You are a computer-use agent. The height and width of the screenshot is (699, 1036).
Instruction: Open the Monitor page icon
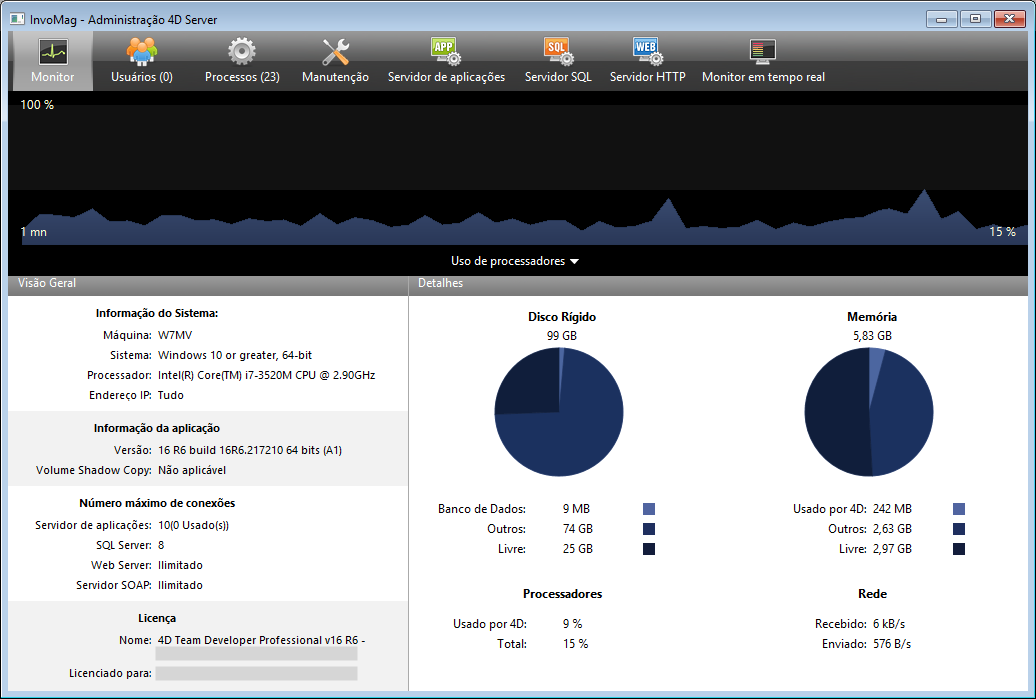pyautogui.click(x=52, y=52)
